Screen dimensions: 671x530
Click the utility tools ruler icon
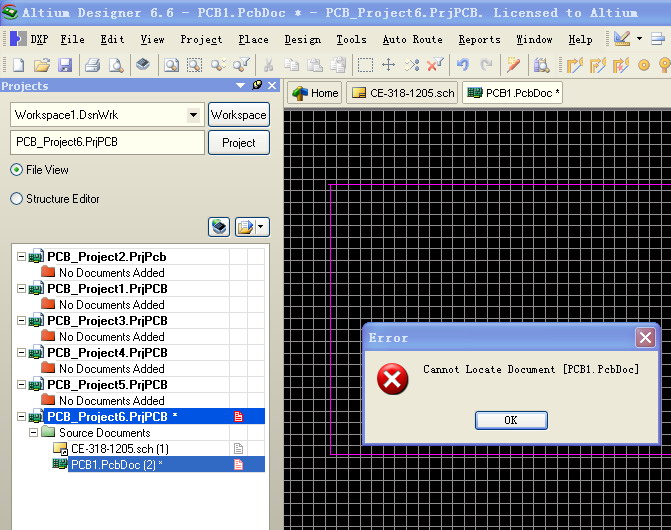coord(622,38)
